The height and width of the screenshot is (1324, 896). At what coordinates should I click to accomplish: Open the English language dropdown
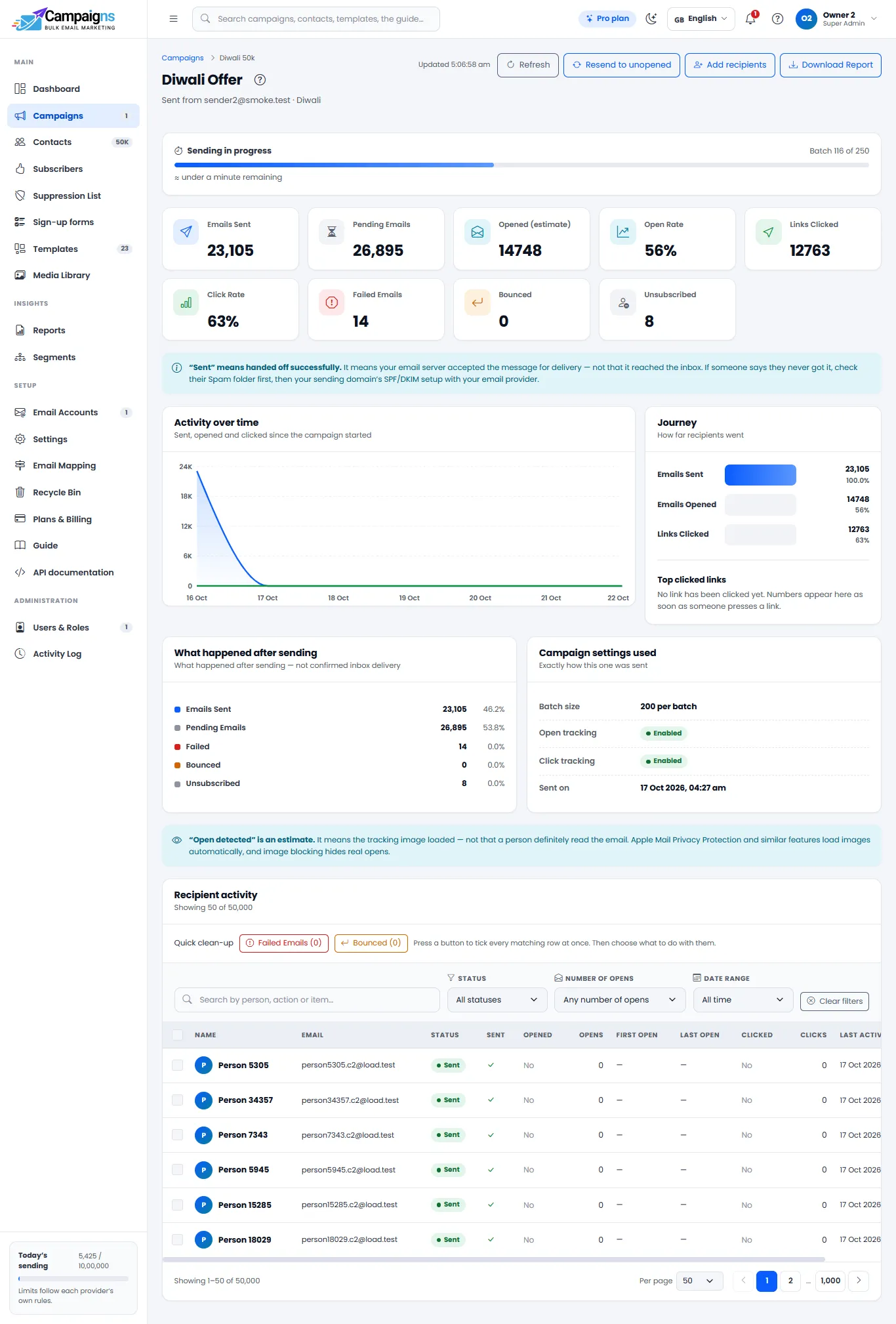[701, 19]
